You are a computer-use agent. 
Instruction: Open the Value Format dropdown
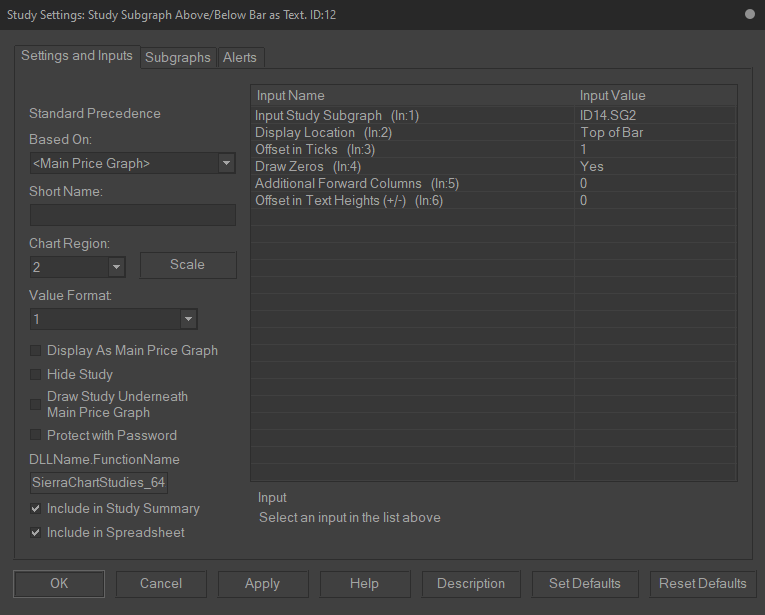click(x=188, y=319)
